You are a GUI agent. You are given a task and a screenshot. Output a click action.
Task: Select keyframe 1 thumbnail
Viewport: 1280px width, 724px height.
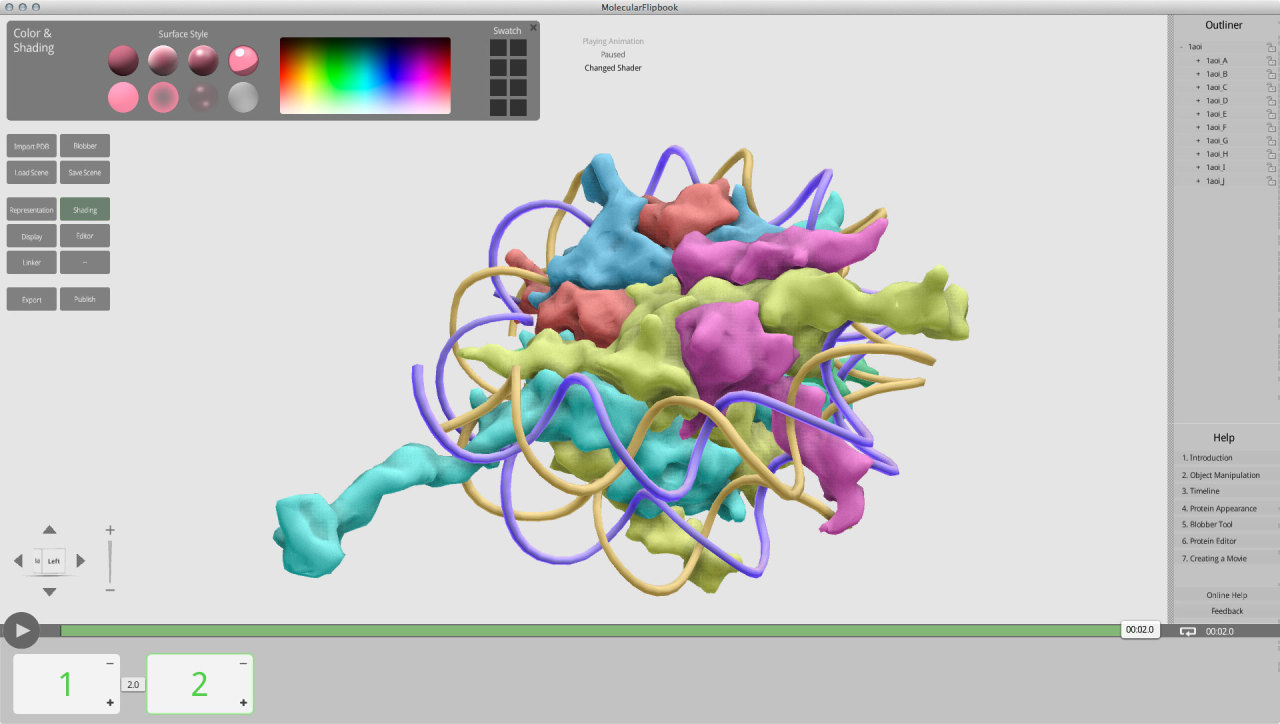[66, 684]
